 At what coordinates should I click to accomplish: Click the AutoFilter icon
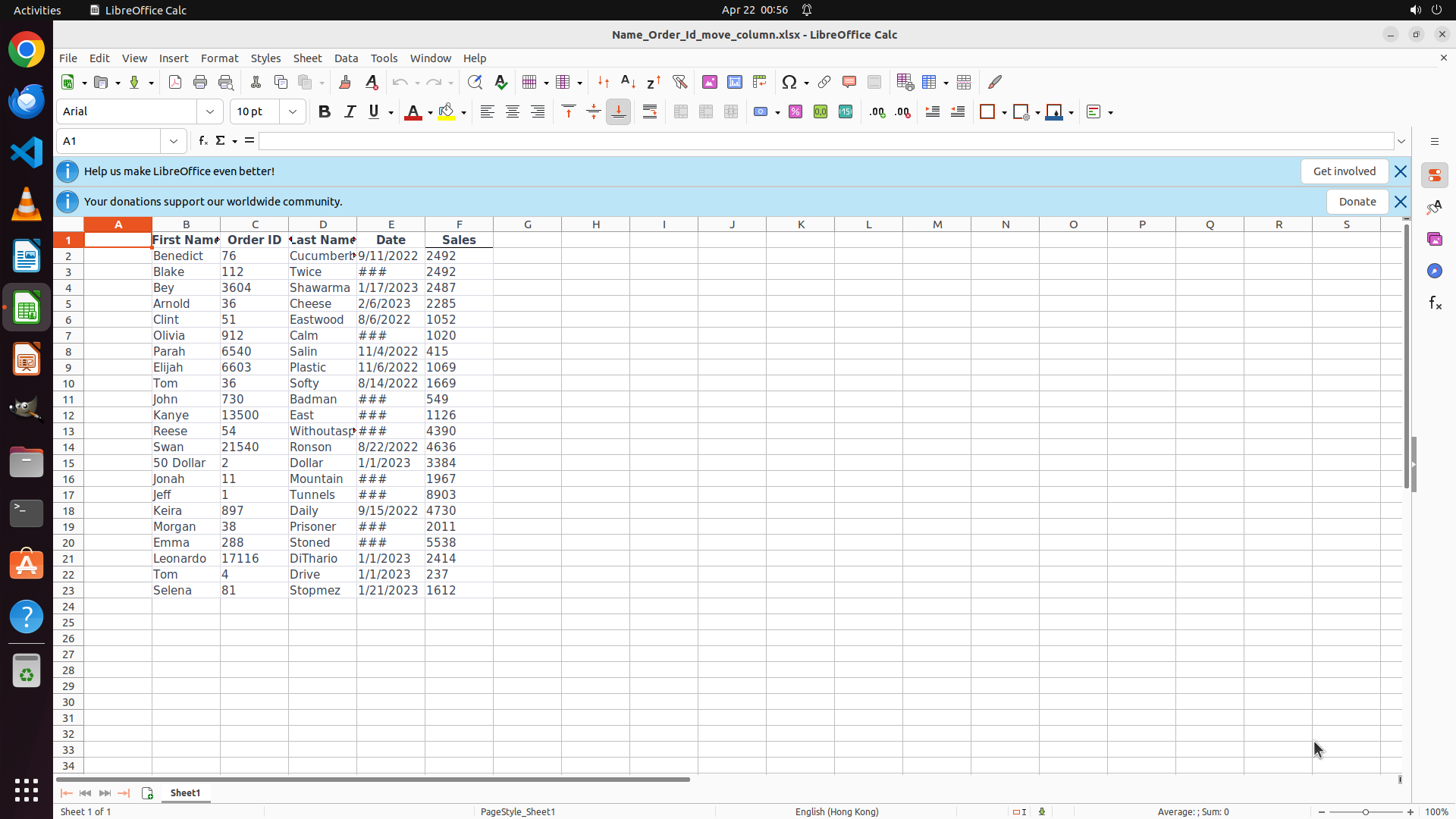tap(679, 82)
